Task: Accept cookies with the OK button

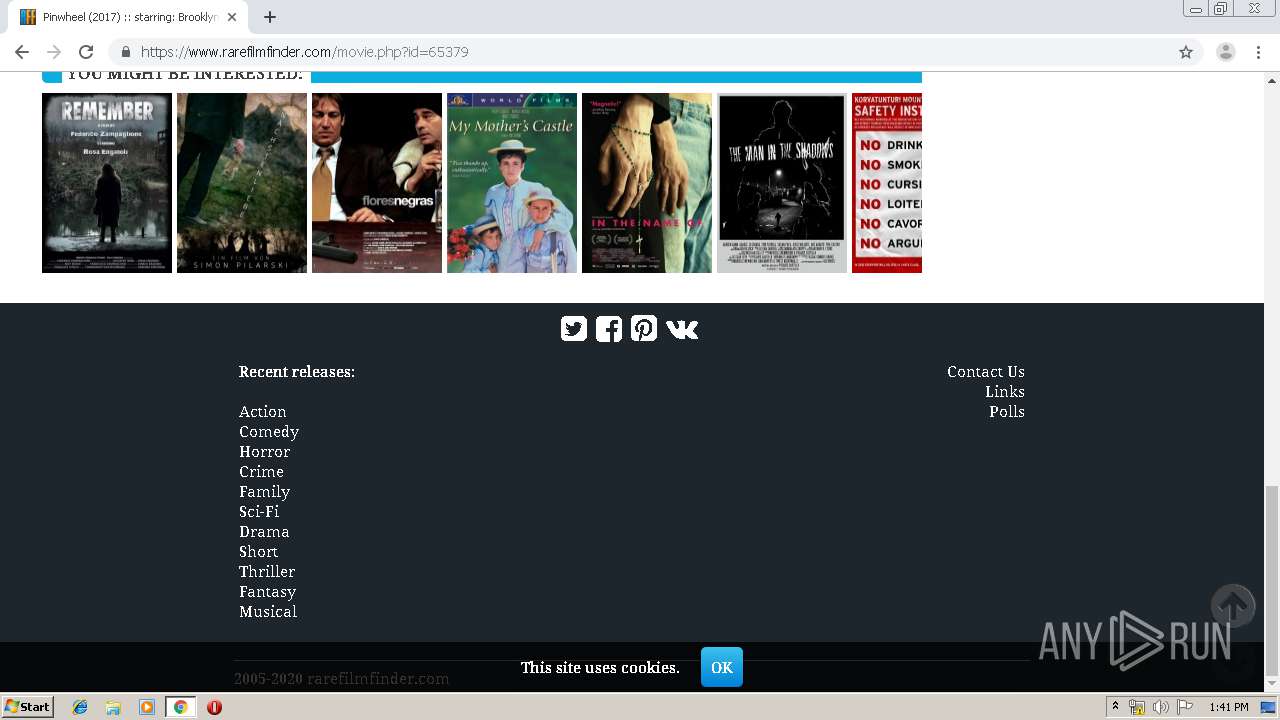Action: click(722, 667)
